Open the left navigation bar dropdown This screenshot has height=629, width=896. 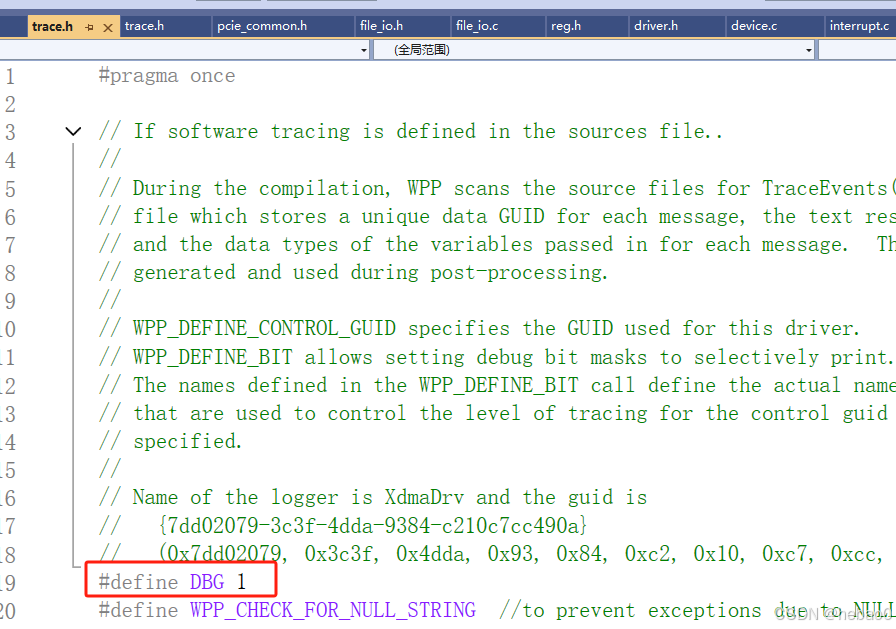[x=363, y=48]
